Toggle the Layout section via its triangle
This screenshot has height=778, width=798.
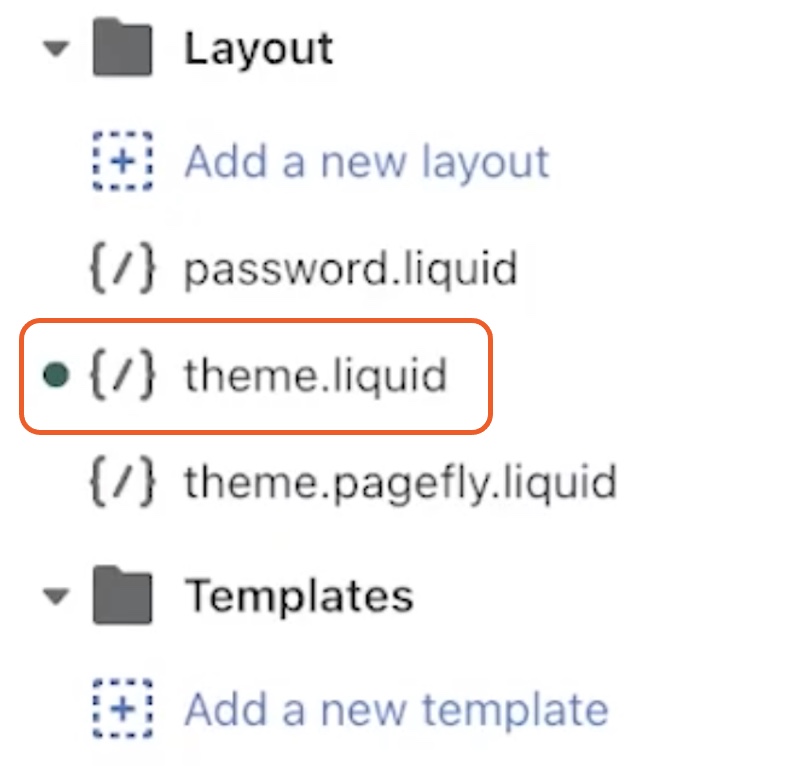[56, 49]
